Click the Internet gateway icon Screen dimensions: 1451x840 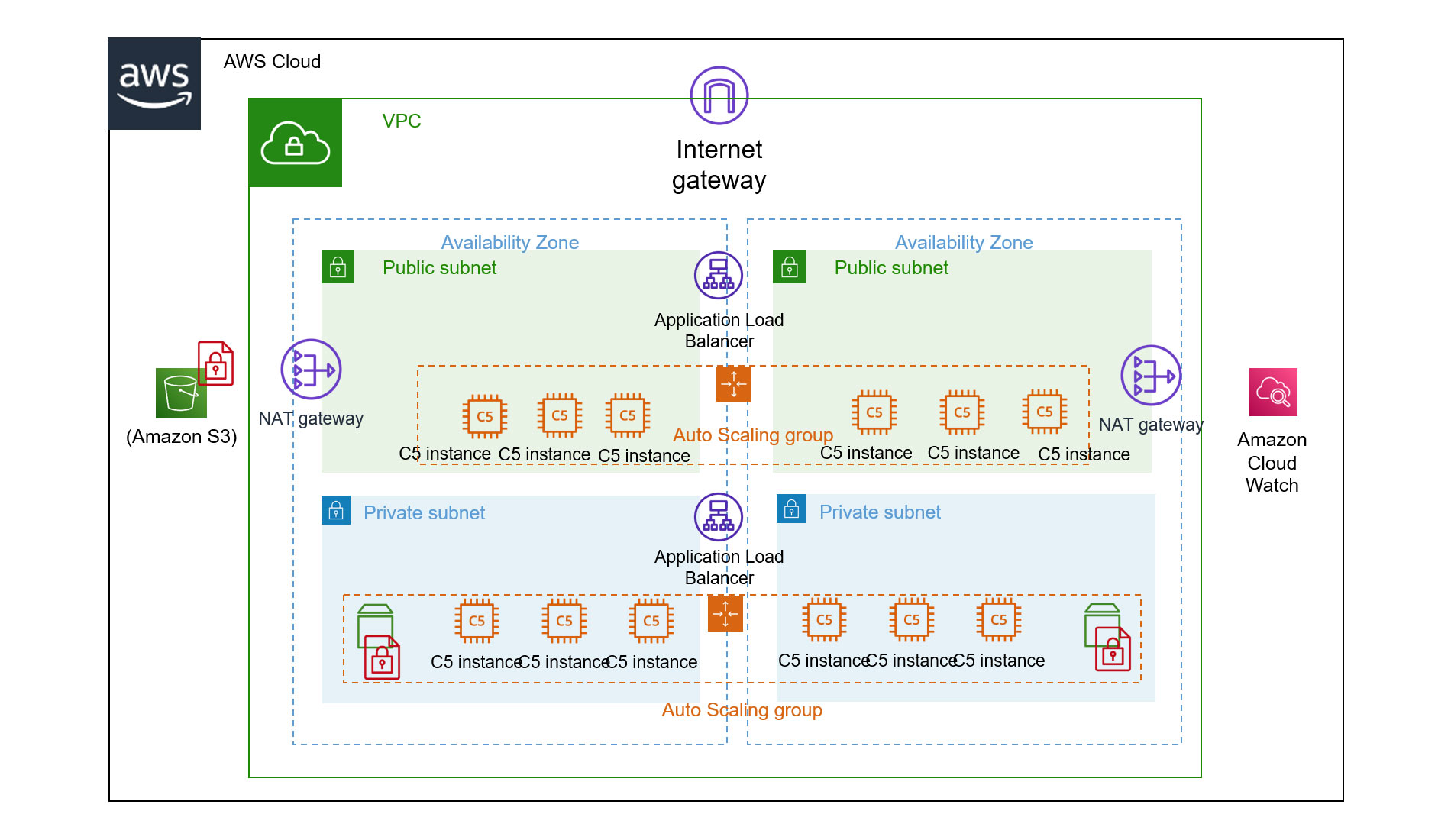[x=719, y=95]
